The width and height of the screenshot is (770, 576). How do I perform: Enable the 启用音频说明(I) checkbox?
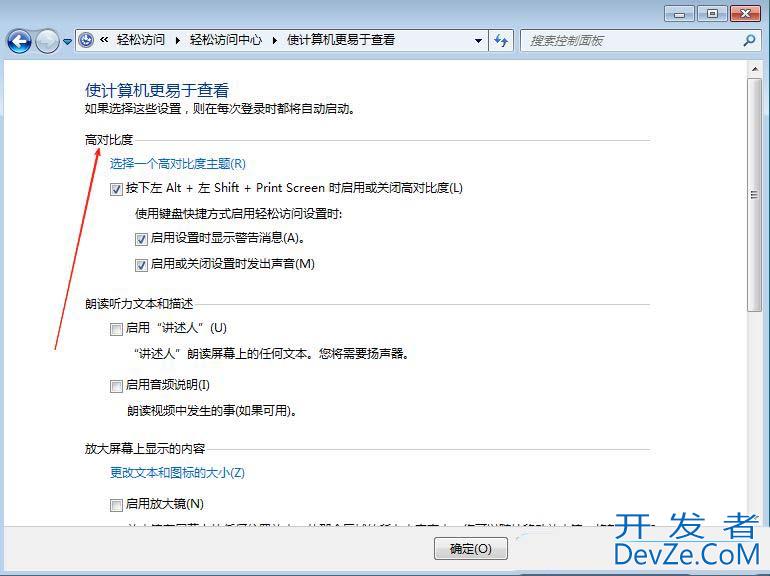pyautogui.click(x=116, y=386)
